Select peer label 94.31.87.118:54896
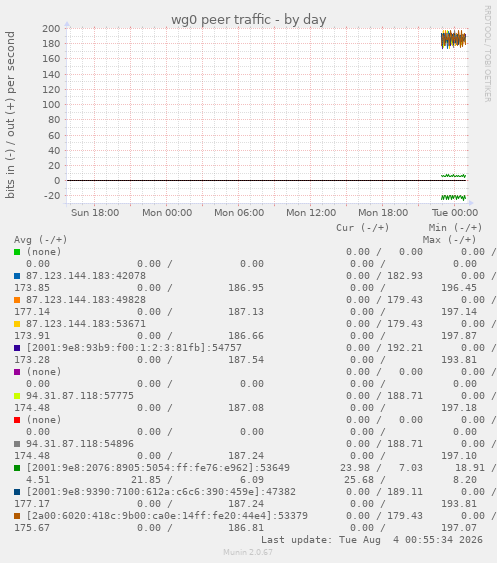 80,444
